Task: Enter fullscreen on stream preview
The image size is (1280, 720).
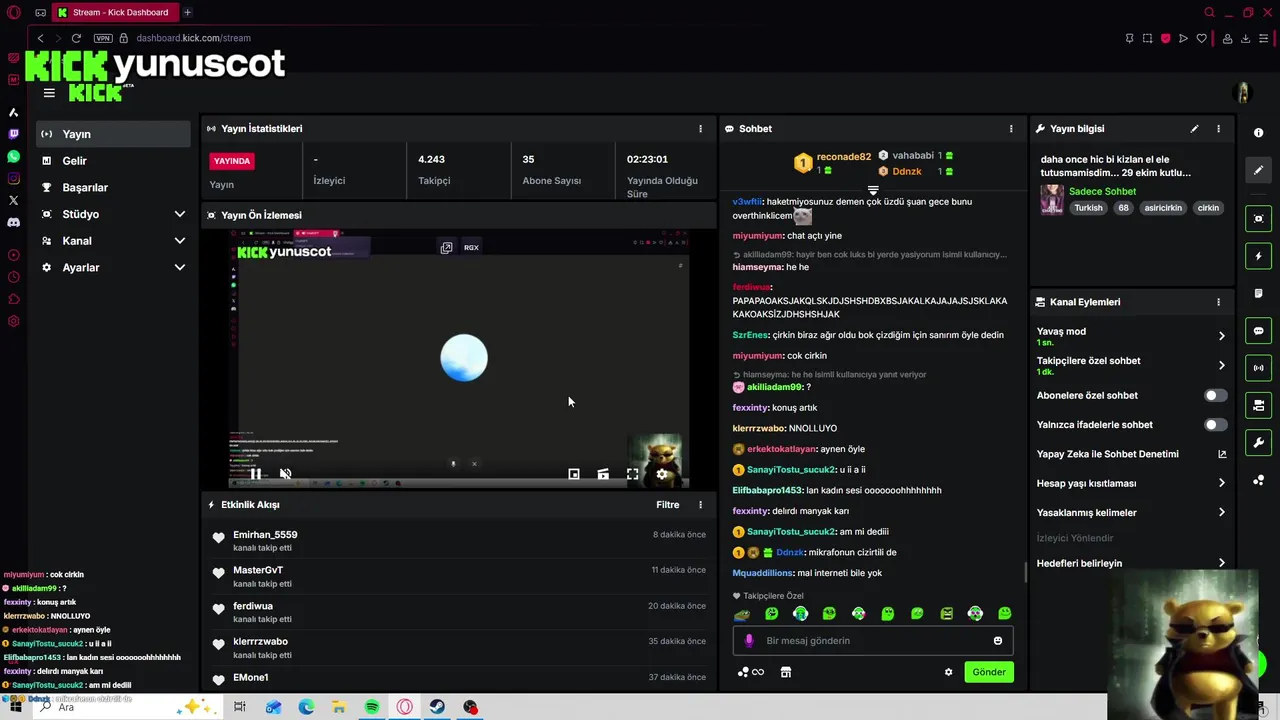Action: point(632,474)
